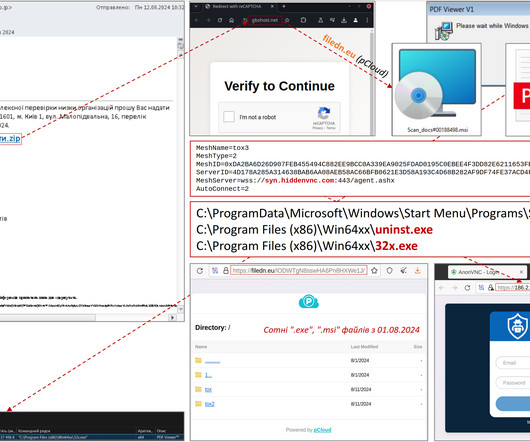Click the shield icon in filedn.eu toolbar
Image resolution: width=530 pixels, height=442 pixels.
tap(389, 271)
